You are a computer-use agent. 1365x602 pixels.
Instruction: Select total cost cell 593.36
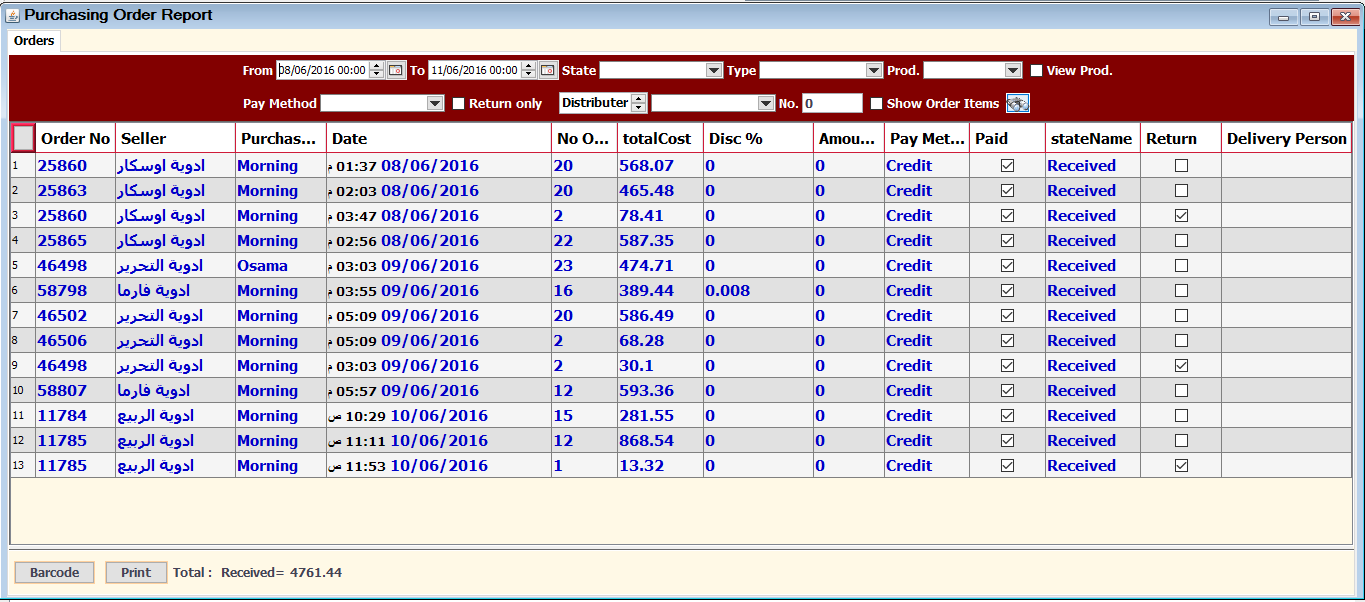pyautogui.click(x=660, y=391)
